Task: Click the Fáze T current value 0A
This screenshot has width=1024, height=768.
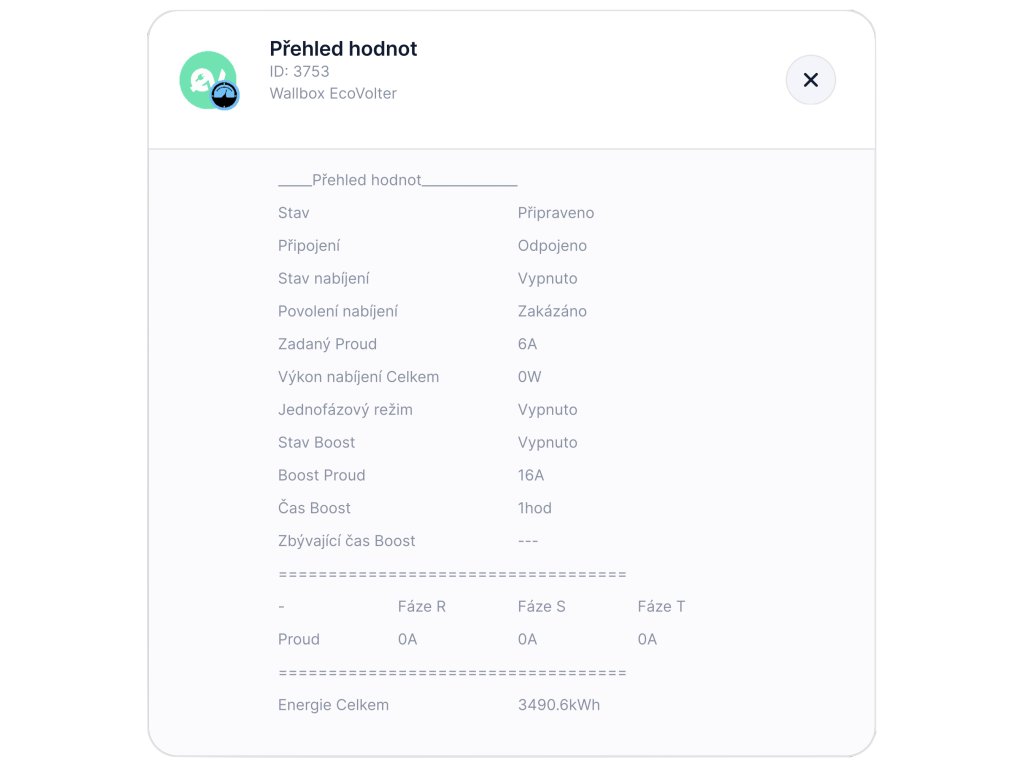Action: pyautogui.click(x=647, y=640)
